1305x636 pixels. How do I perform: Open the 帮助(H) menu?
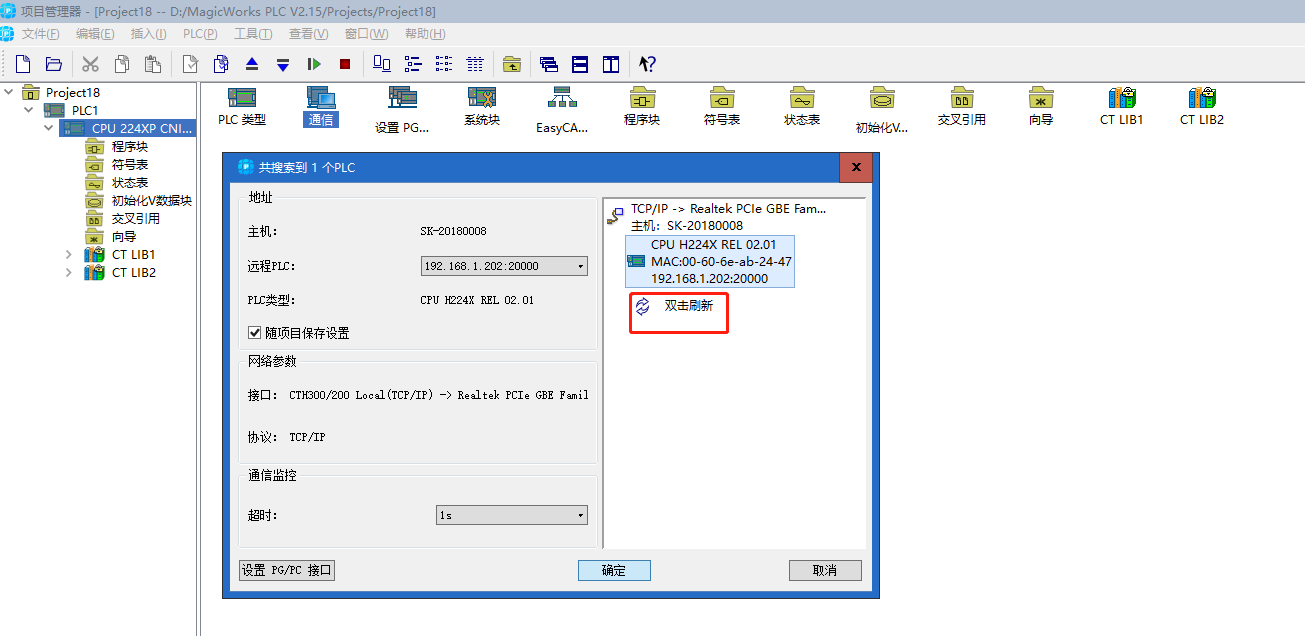425,34
